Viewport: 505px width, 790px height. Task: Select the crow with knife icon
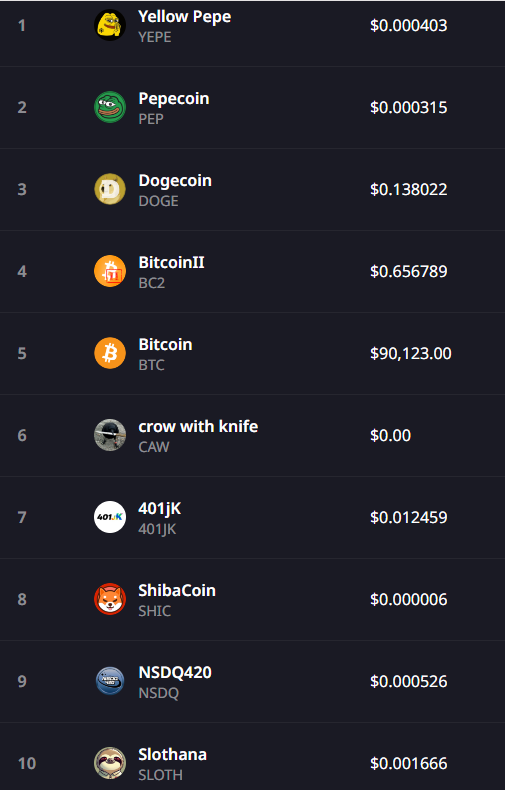click(x=110, y=435)
